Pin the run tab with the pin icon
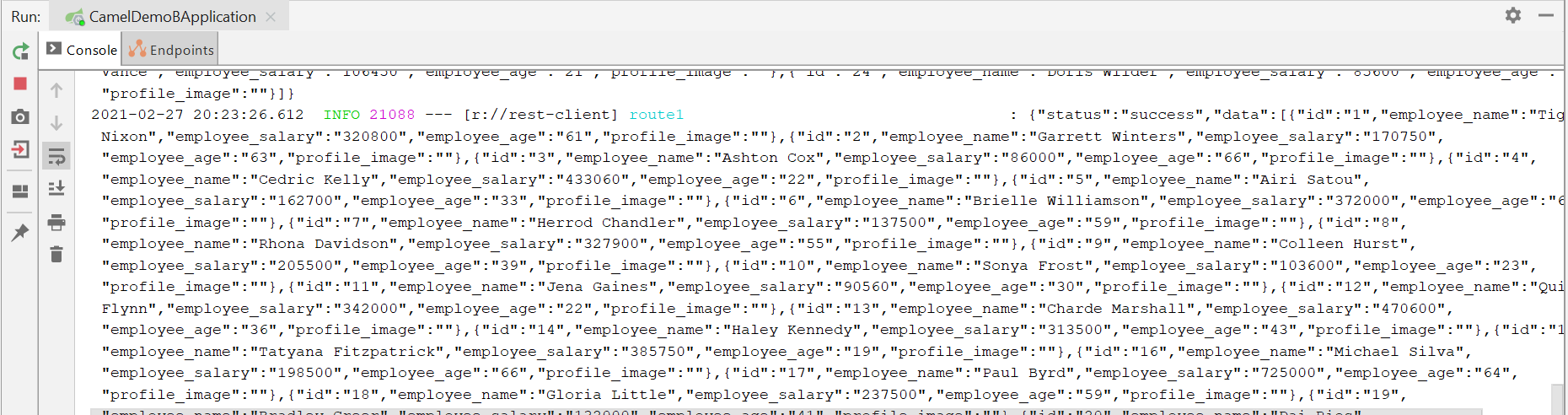 (20, 232)
